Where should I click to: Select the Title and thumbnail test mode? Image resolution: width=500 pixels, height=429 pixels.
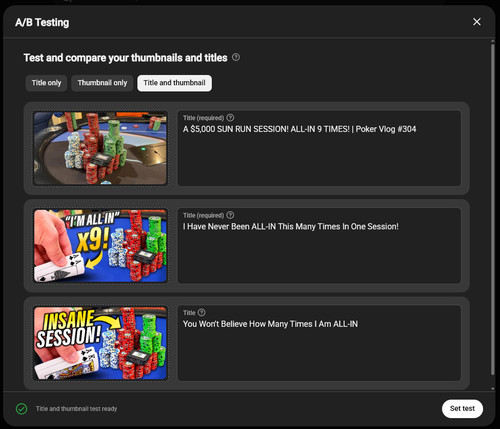click(174, 83)
